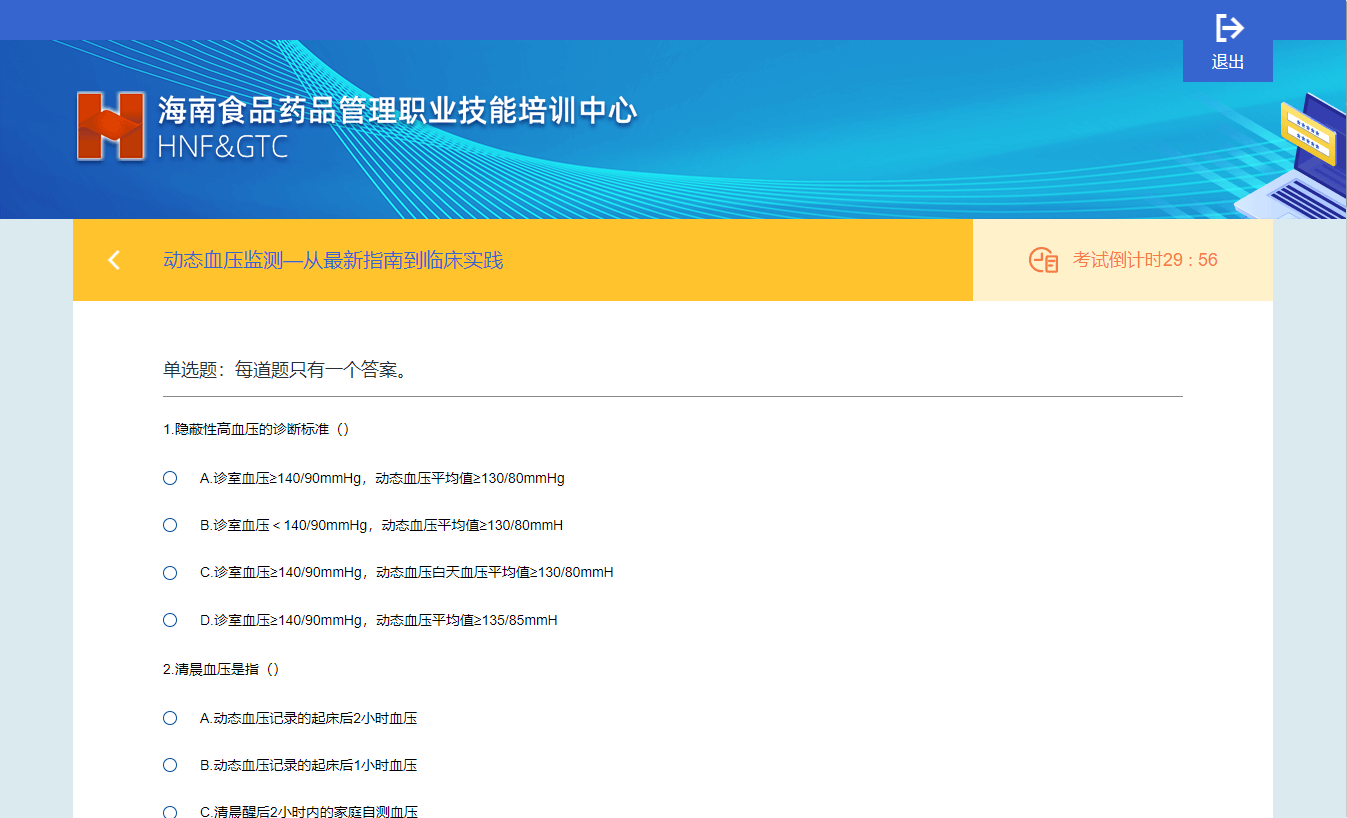
Task: Click the back chevron arrow
Action: [x=114, y=261]
